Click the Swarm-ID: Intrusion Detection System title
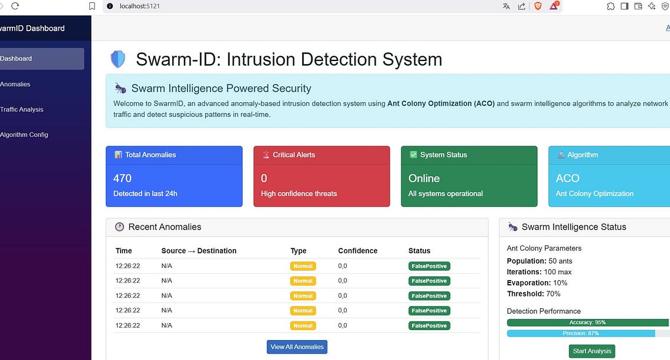The height and width of the screenshot is (360, 670). click(289, 59)
